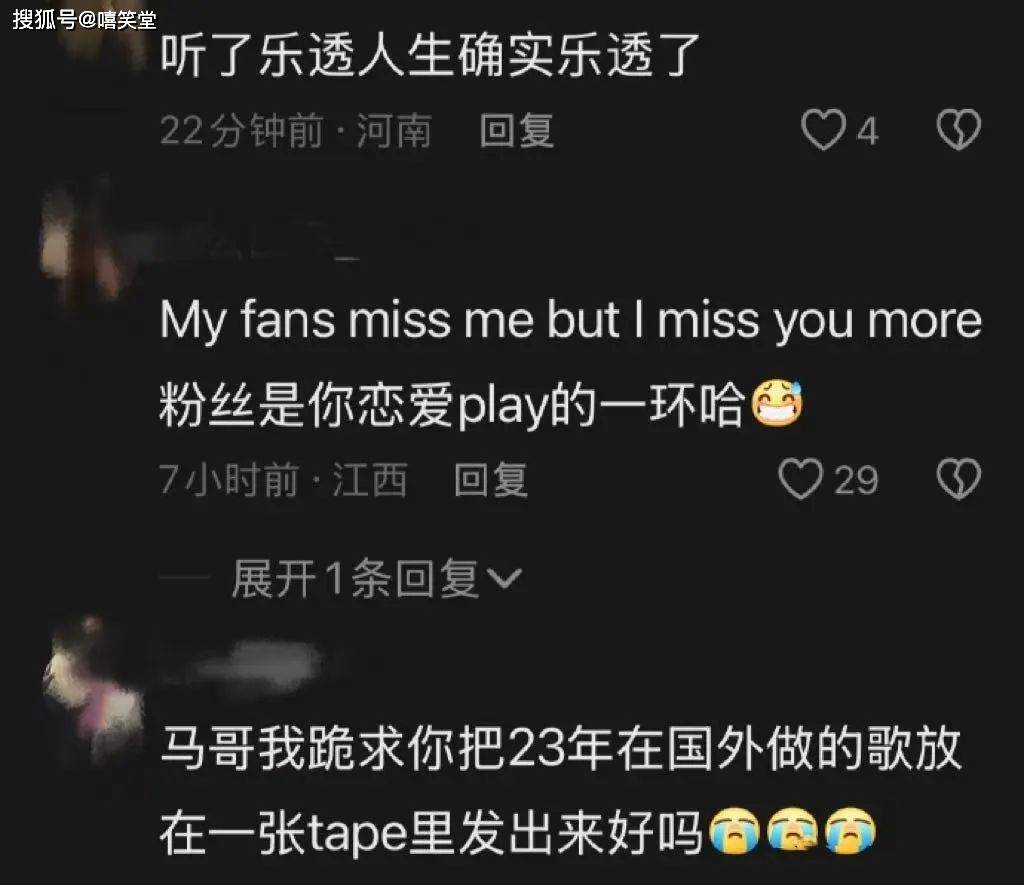Click the grinning sweat emoji after 一环哈

(x=776, y=404)
